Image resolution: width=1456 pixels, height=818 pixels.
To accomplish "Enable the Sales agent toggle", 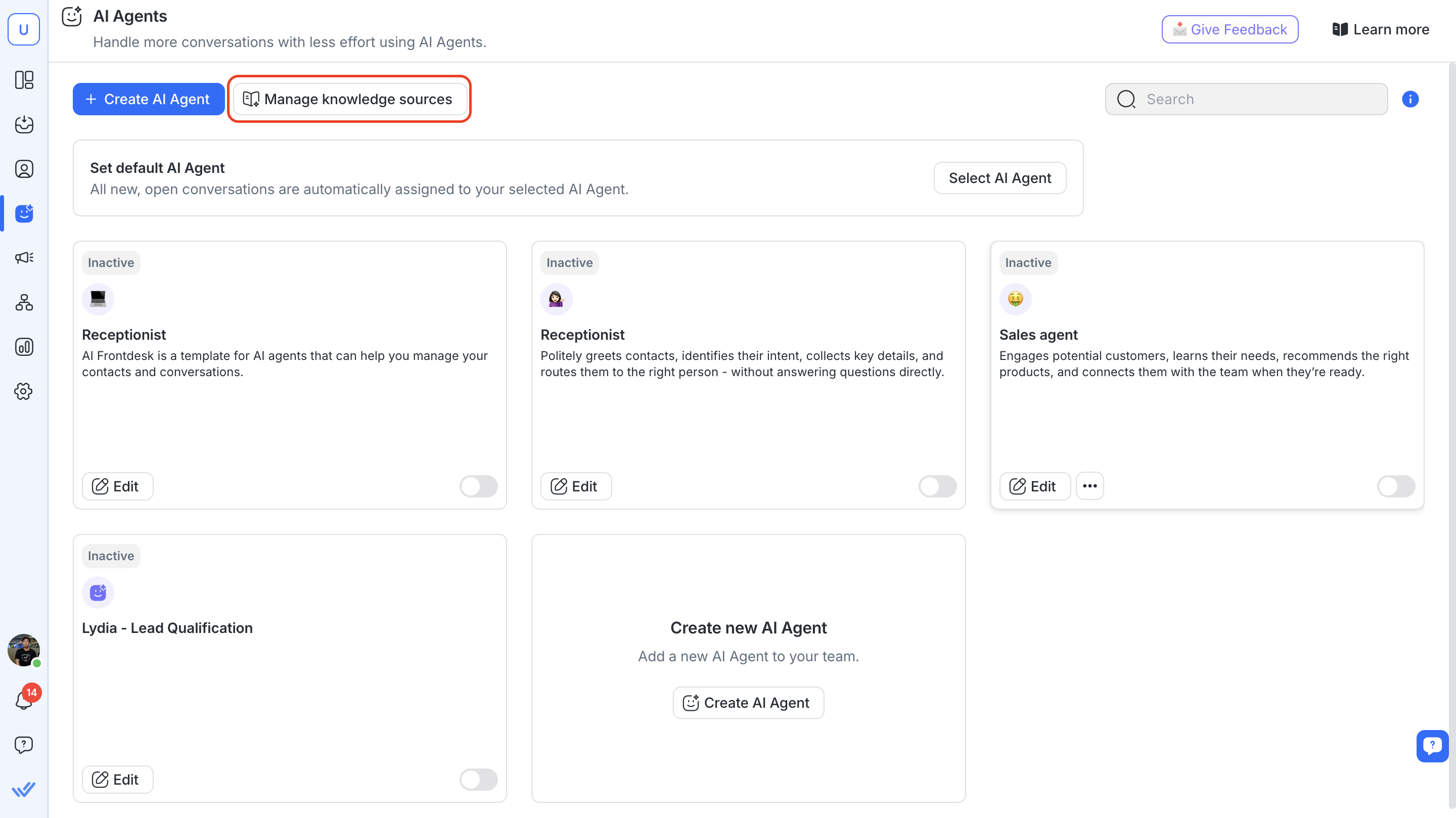I will [x=1395, y=486].
